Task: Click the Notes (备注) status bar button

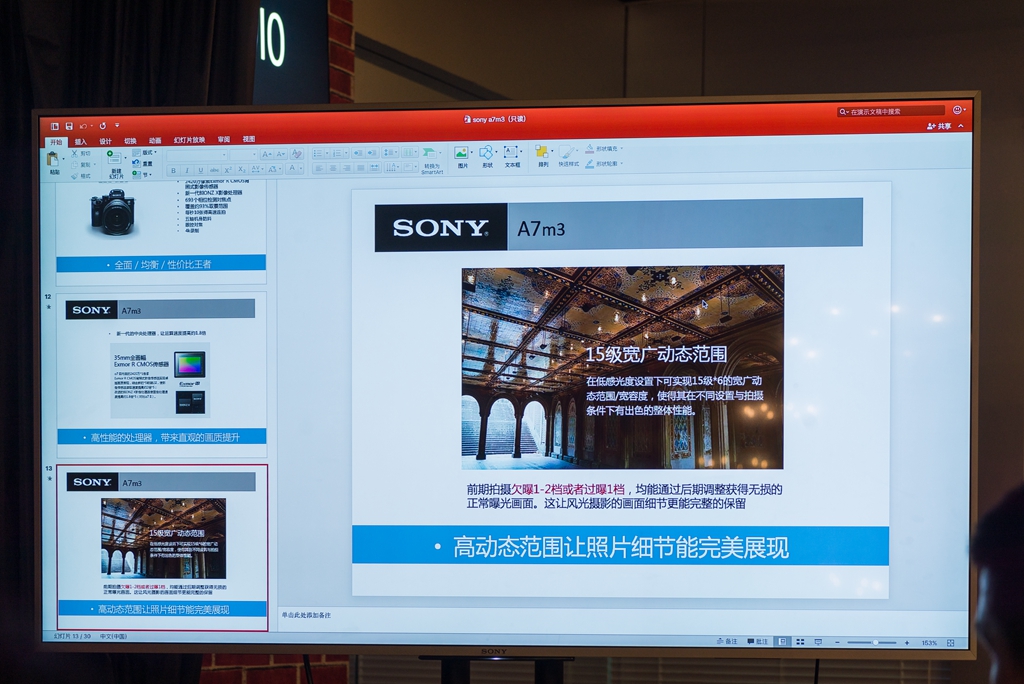Action: [728, 642]
